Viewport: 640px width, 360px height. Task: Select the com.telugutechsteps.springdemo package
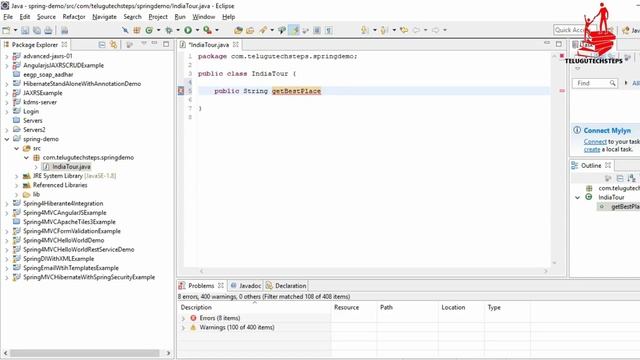pos(88,158)
